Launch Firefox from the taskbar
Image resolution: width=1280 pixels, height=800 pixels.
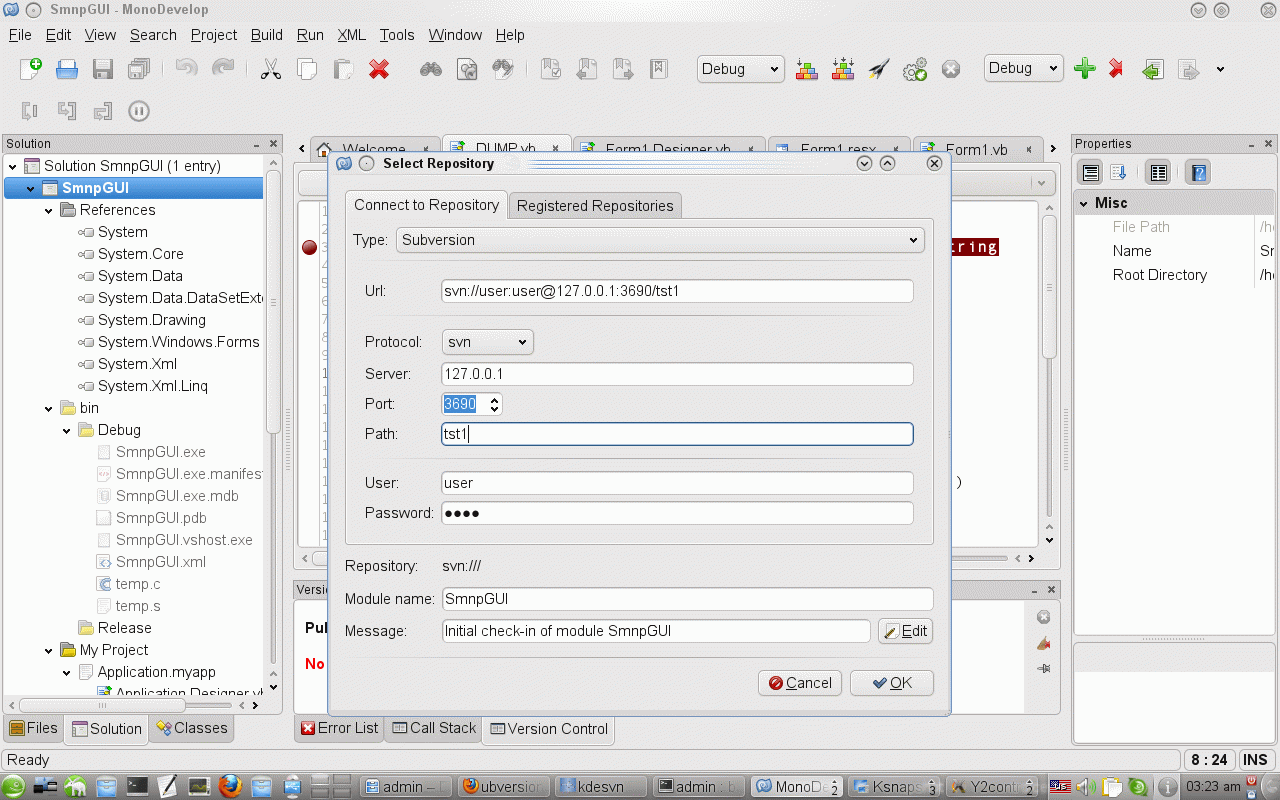pos(230,786)
